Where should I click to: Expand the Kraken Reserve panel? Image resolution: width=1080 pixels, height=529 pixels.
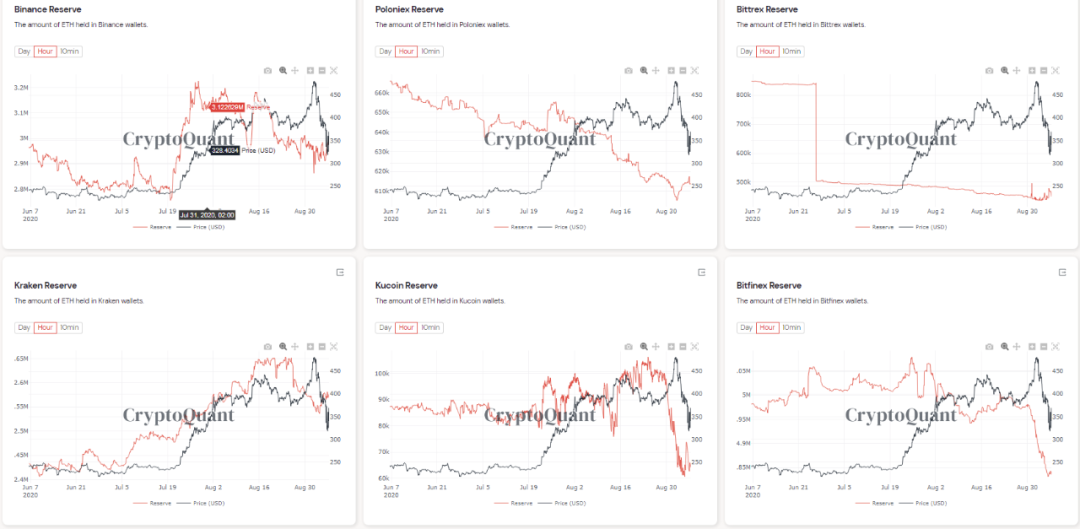click(339, 272)
